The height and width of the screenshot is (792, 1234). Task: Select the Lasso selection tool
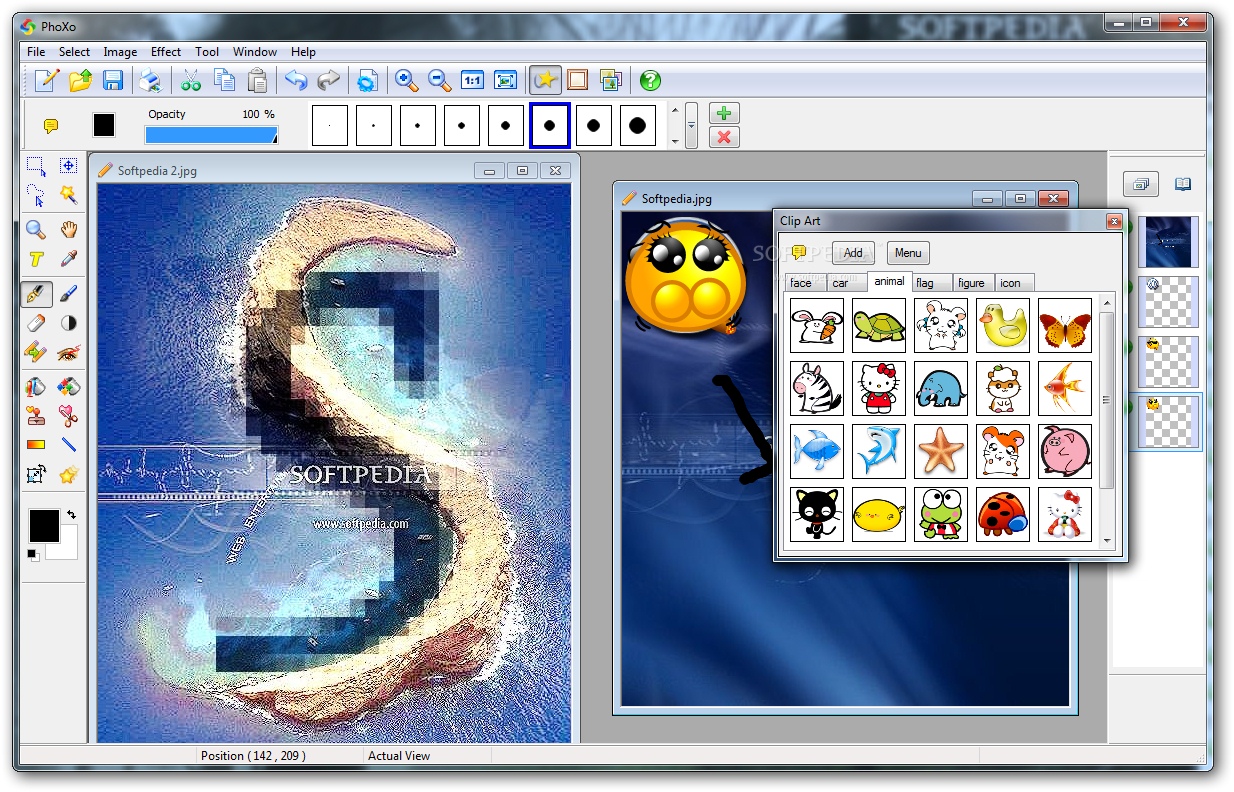point(36,195)
